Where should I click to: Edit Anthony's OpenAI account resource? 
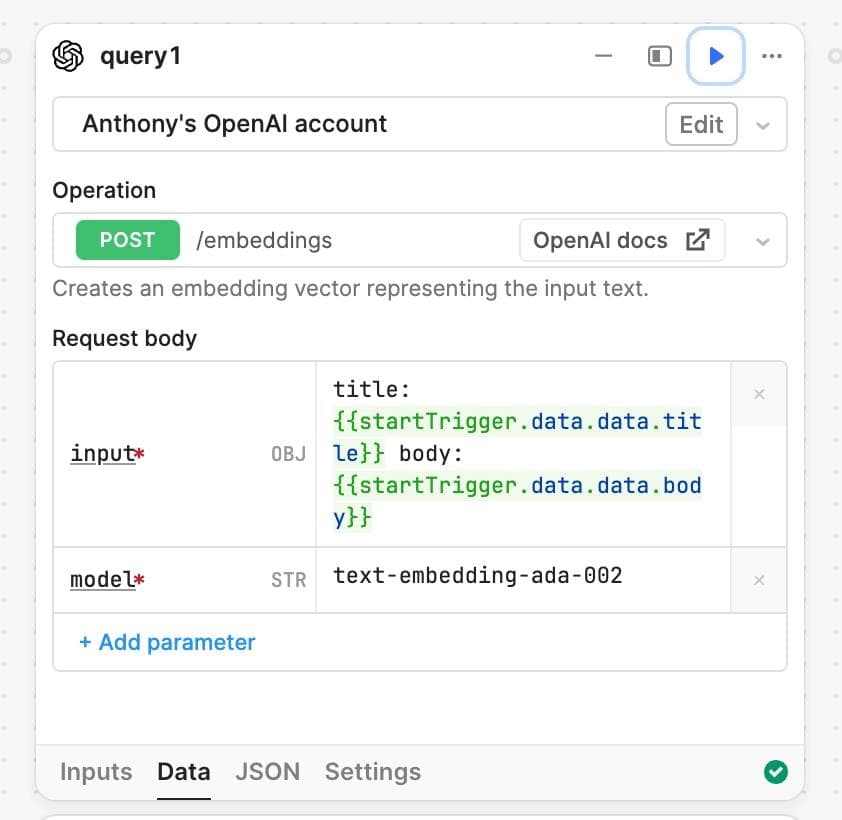click(x=701, y=124)
